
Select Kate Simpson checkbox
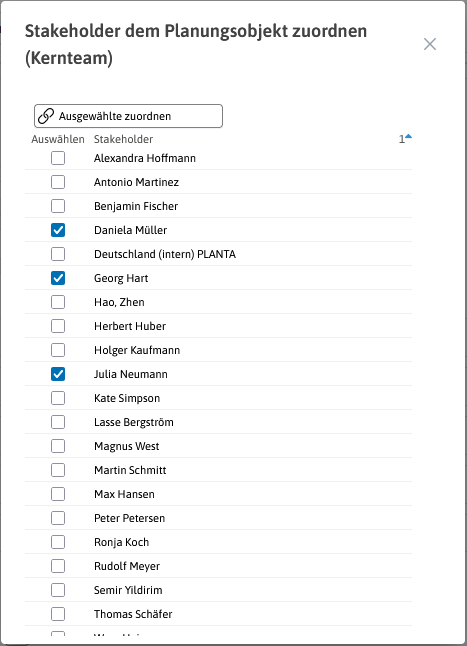point(58,398)
